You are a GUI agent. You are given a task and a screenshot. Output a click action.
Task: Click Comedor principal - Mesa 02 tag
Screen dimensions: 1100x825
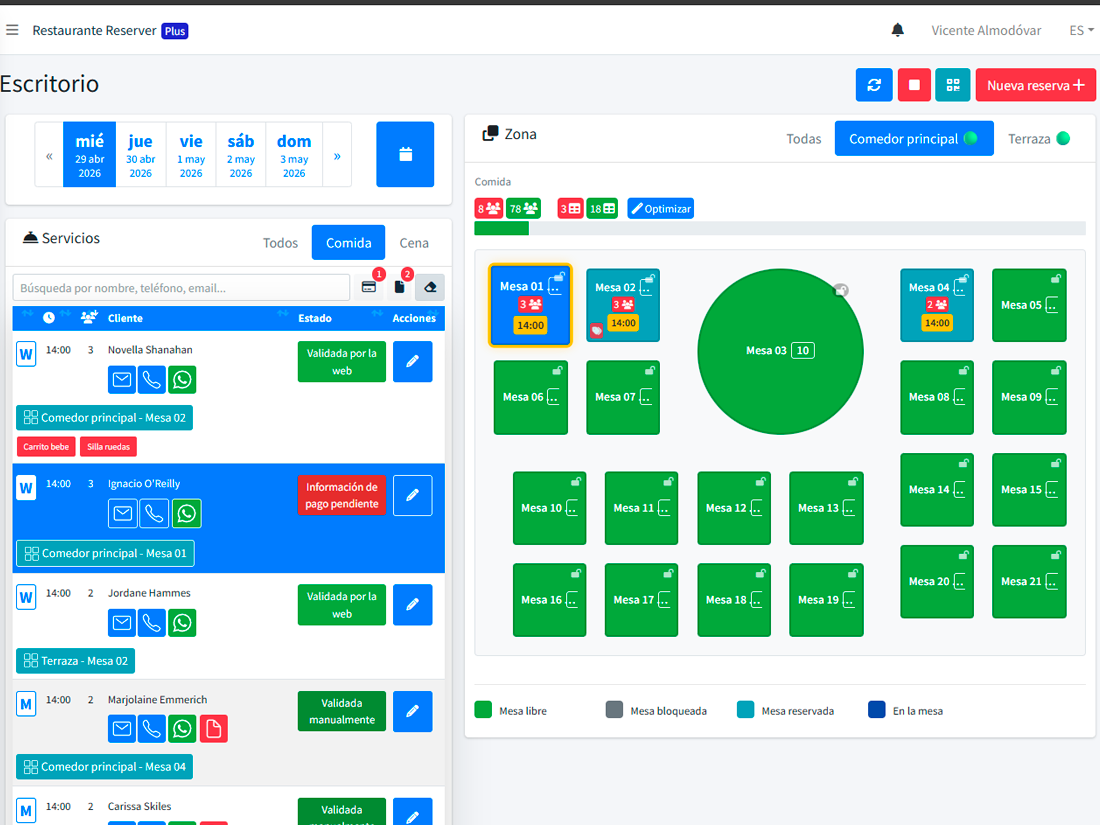click(105, 417)
